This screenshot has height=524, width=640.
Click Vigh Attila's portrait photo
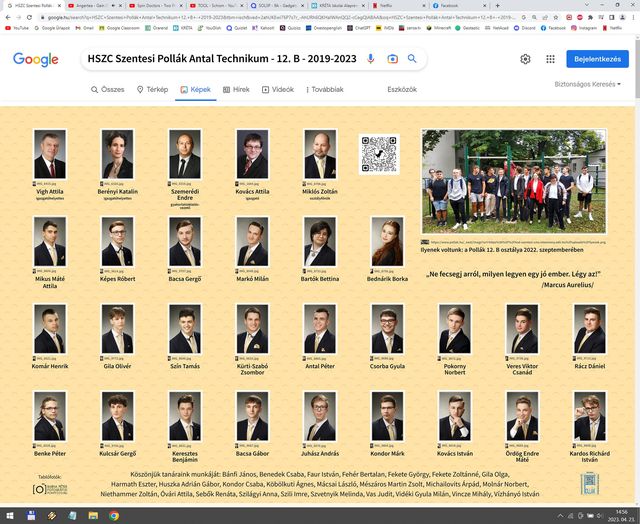point(50,154)
